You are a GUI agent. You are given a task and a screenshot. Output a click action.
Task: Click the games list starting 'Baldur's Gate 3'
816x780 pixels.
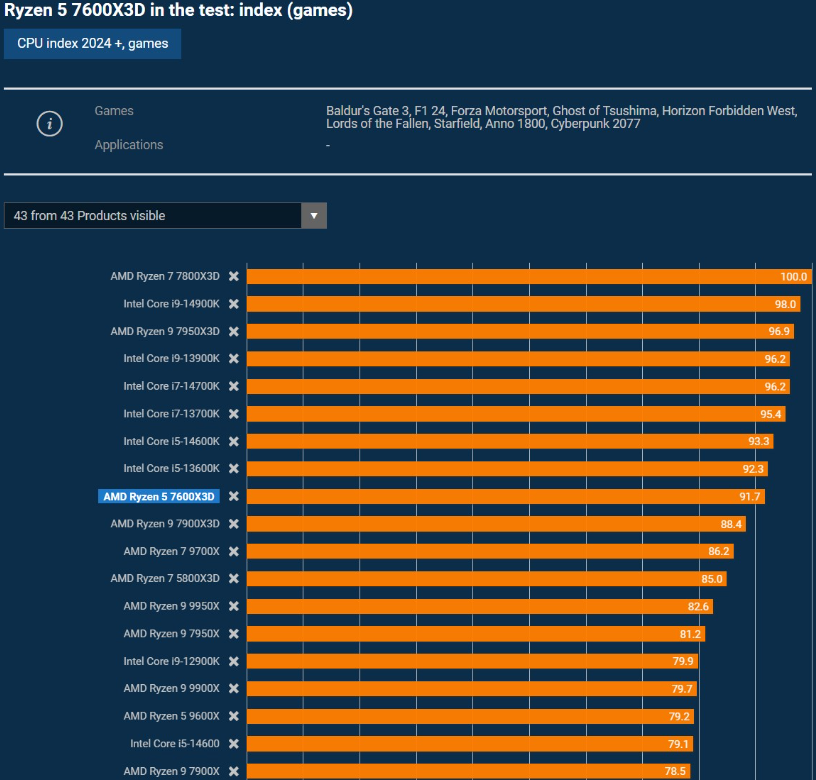click(562, 117)
